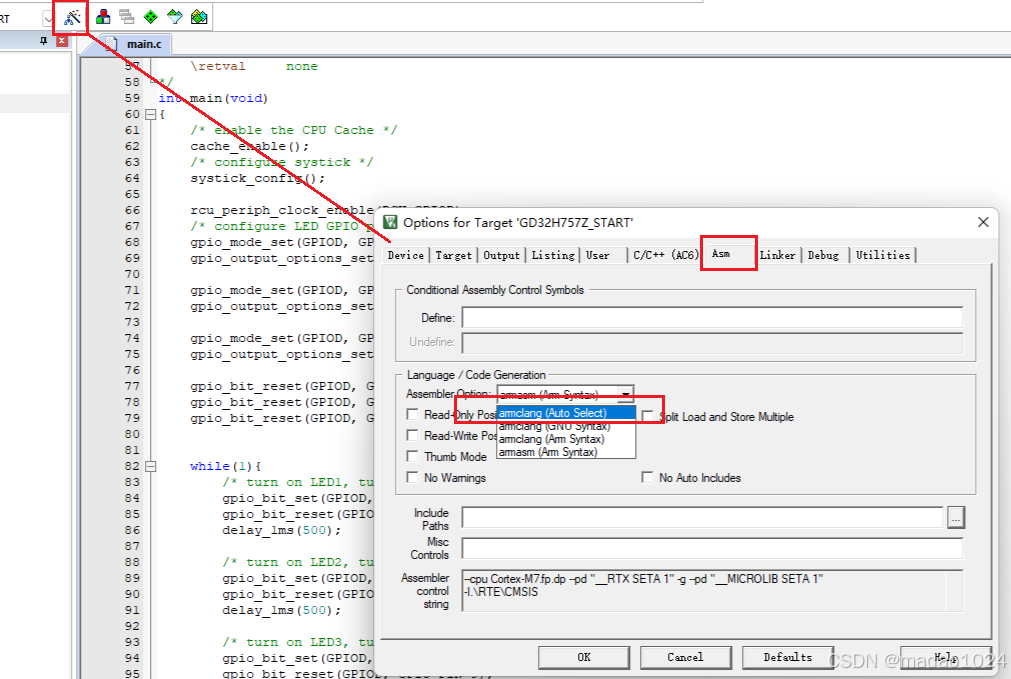Open the target selection dropdown in toolbar
This screenshot has height=679, width=1011.
click(x=48, y=19)
